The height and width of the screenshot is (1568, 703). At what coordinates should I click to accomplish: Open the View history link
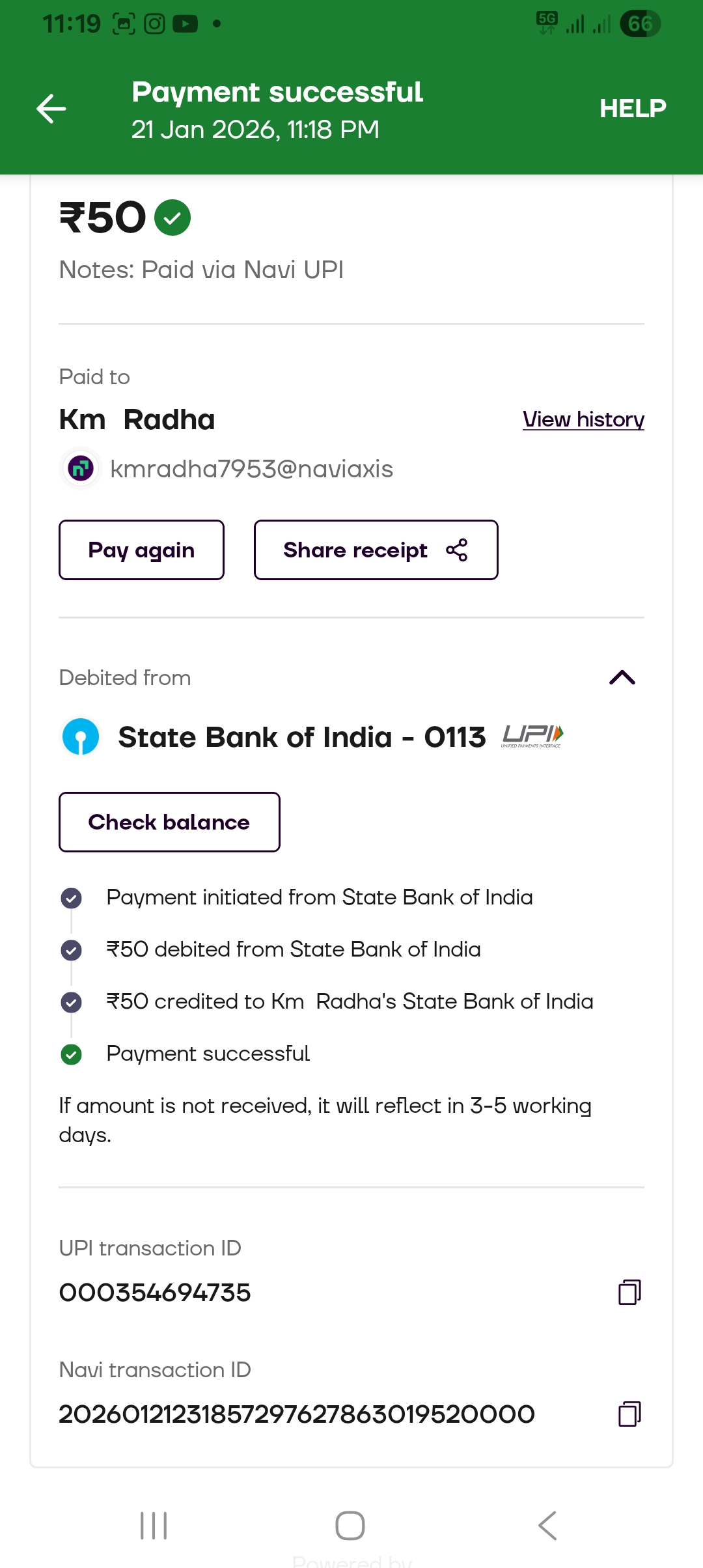[x=583, y=419]
